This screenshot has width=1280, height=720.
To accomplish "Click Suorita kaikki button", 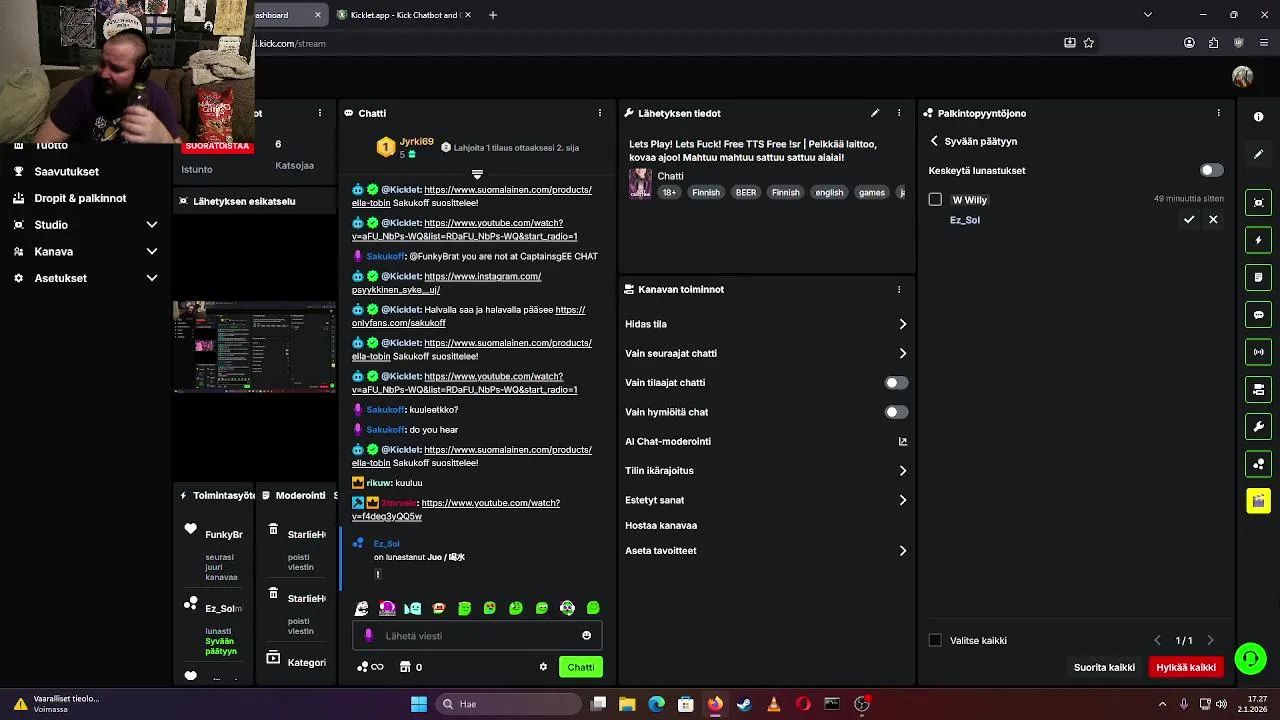I will (x=1104, y=667).
